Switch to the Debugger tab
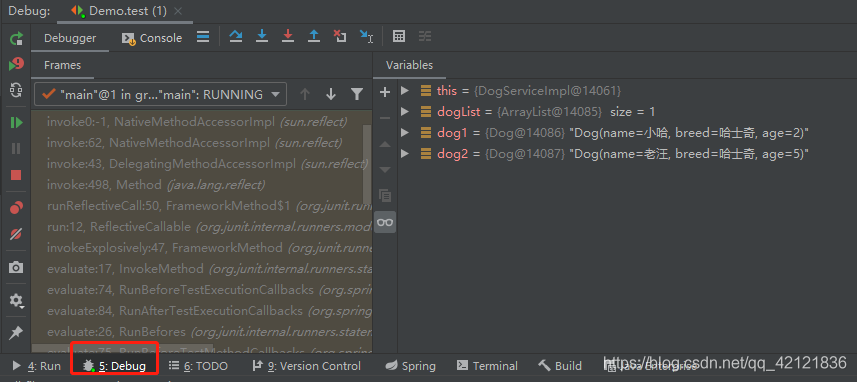 pos(70,38)
